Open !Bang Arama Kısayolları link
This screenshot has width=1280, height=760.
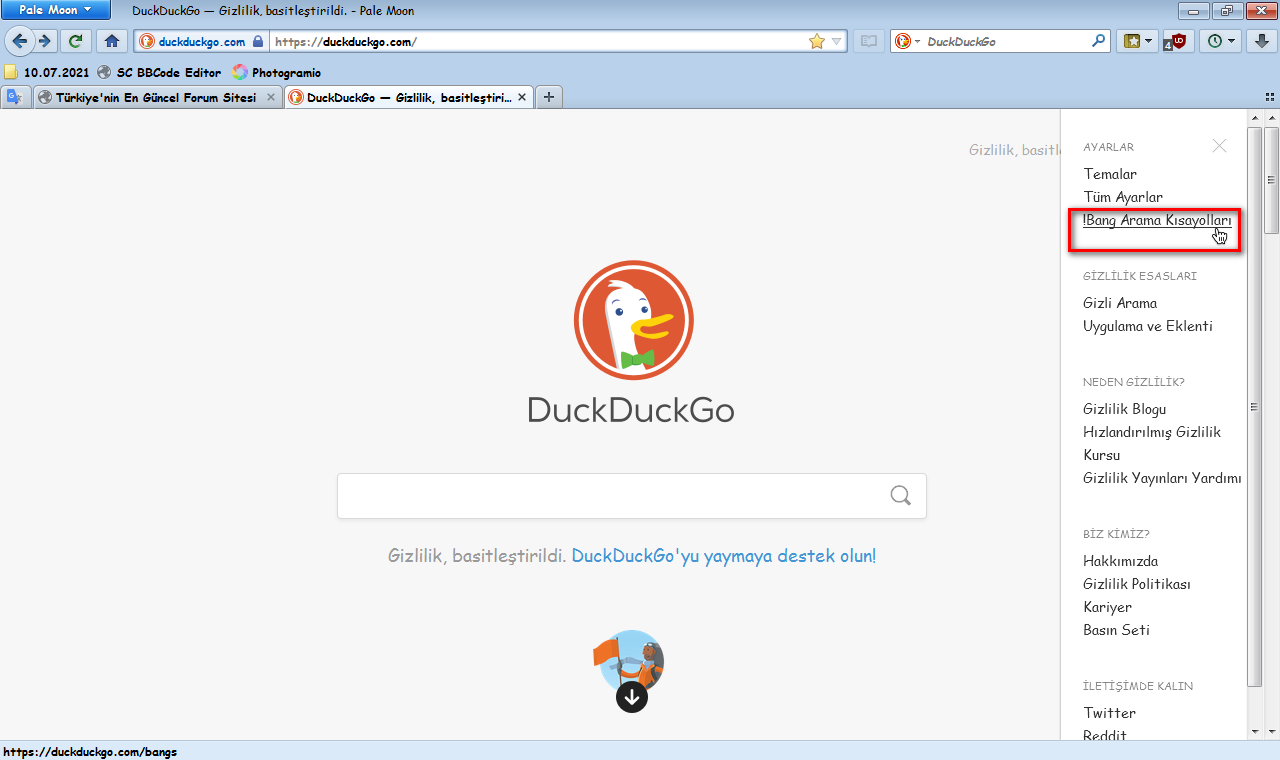(x=1157, y=220)
